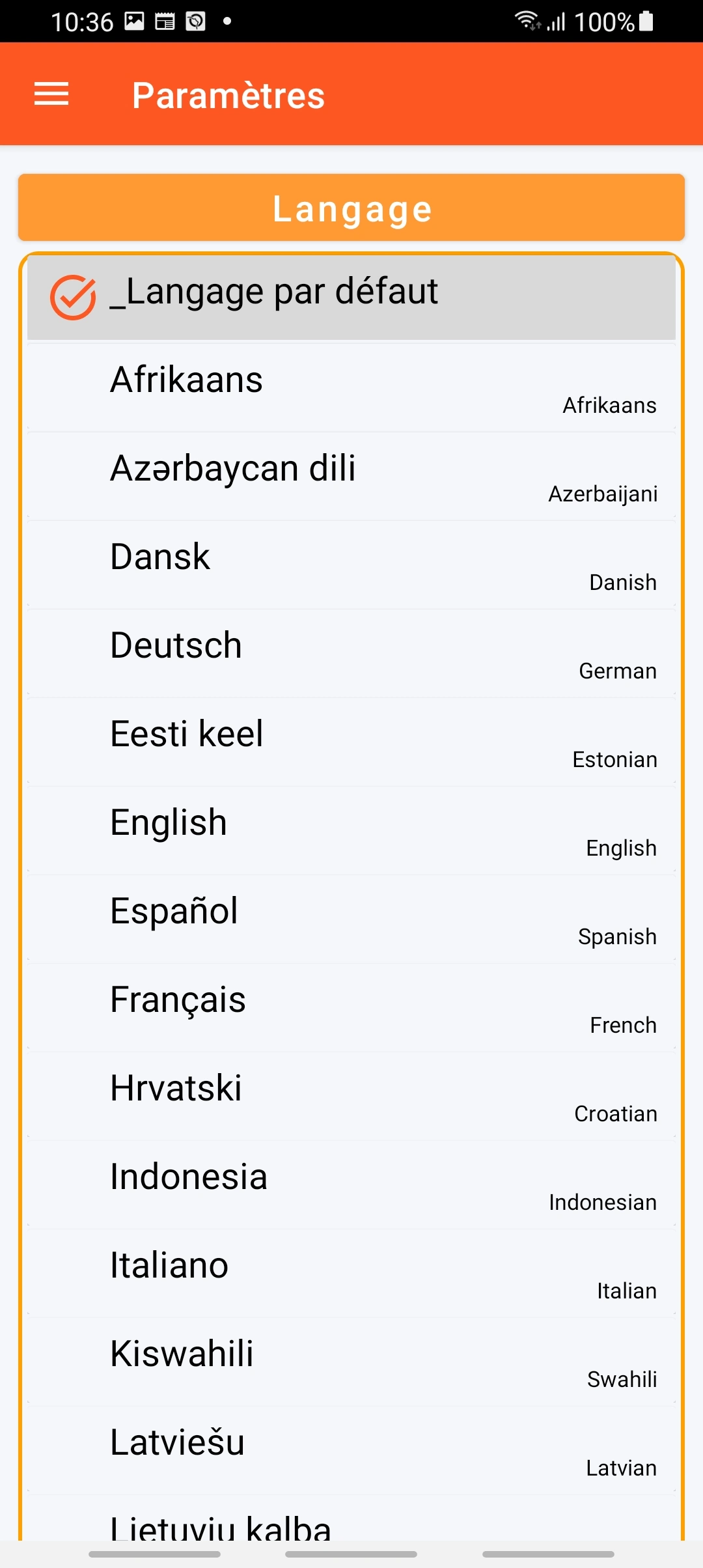This screenshot has height=1568, width=703.
Task: Choose Deutsch from the language list
Action: click(351, 654)
